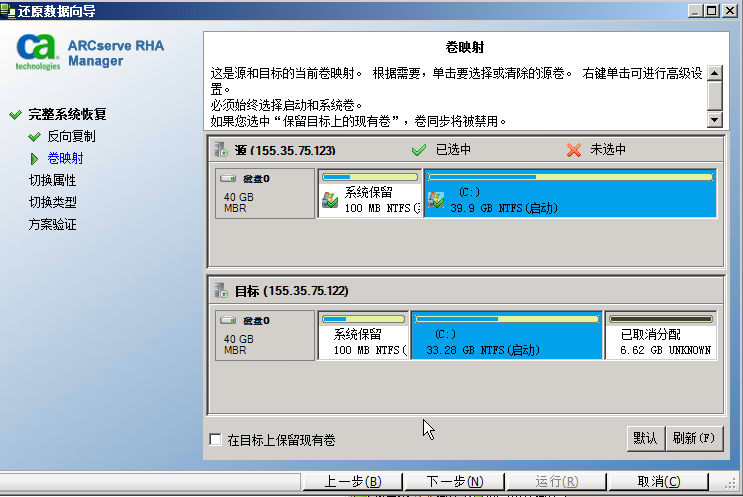Viewport: 743px width, 497px height.
Task: Click the green arrow next to 卷映射
Action: pyautogui.click(x=34, y=159)
